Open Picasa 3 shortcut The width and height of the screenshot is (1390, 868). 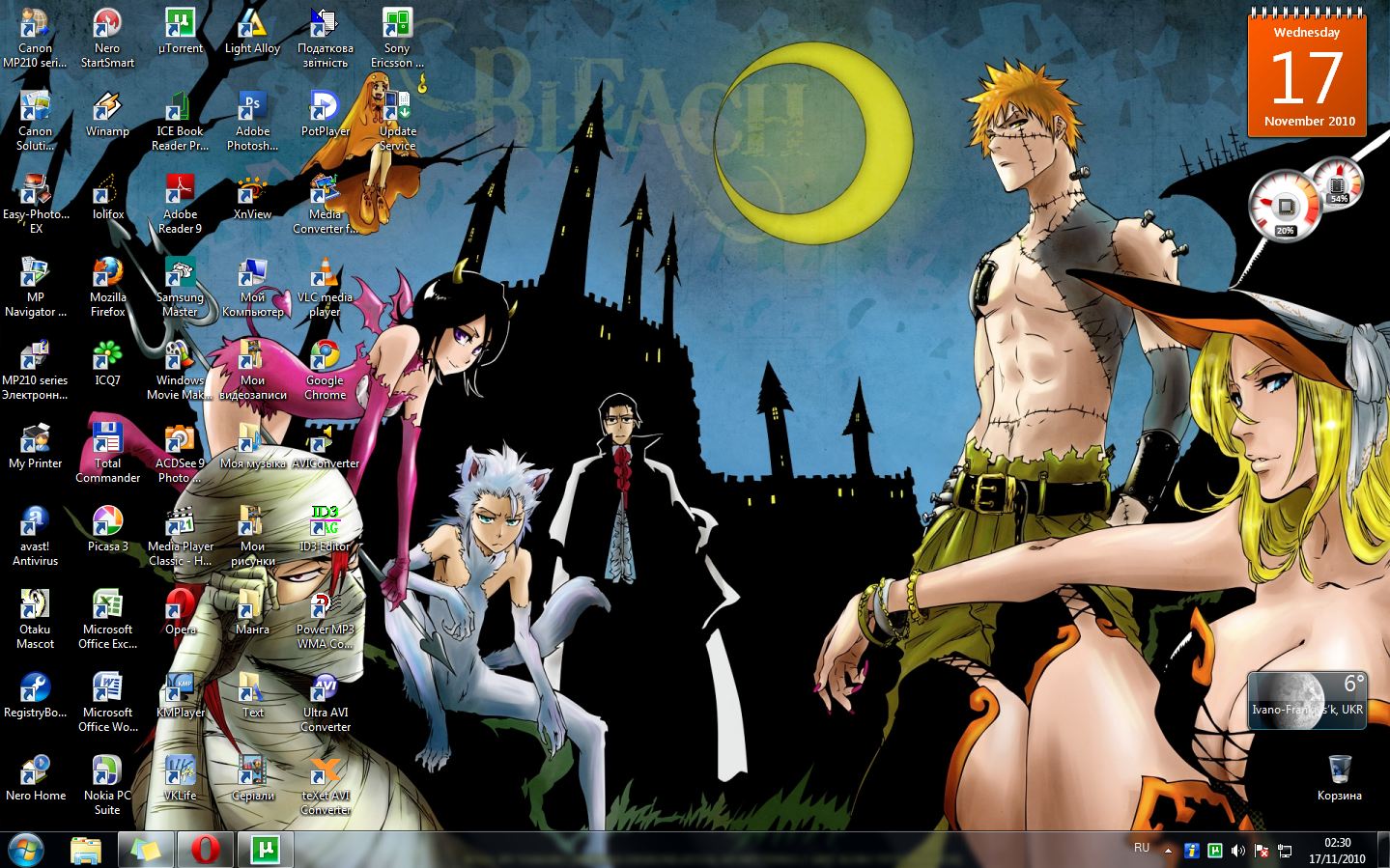[x=107, y=529]
